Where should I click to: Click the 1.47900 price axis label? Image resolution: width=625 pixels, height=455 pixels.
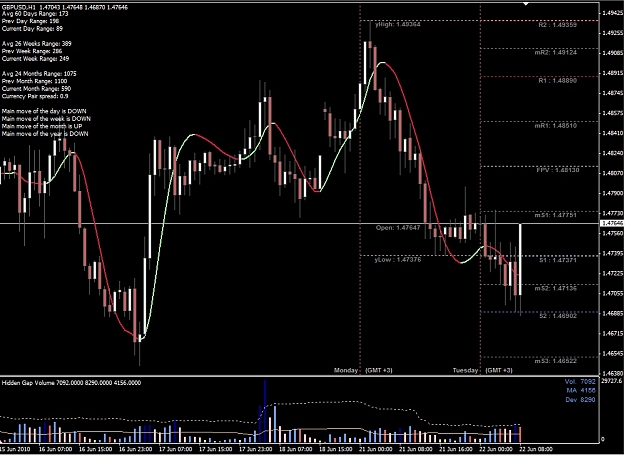point(613,193)
